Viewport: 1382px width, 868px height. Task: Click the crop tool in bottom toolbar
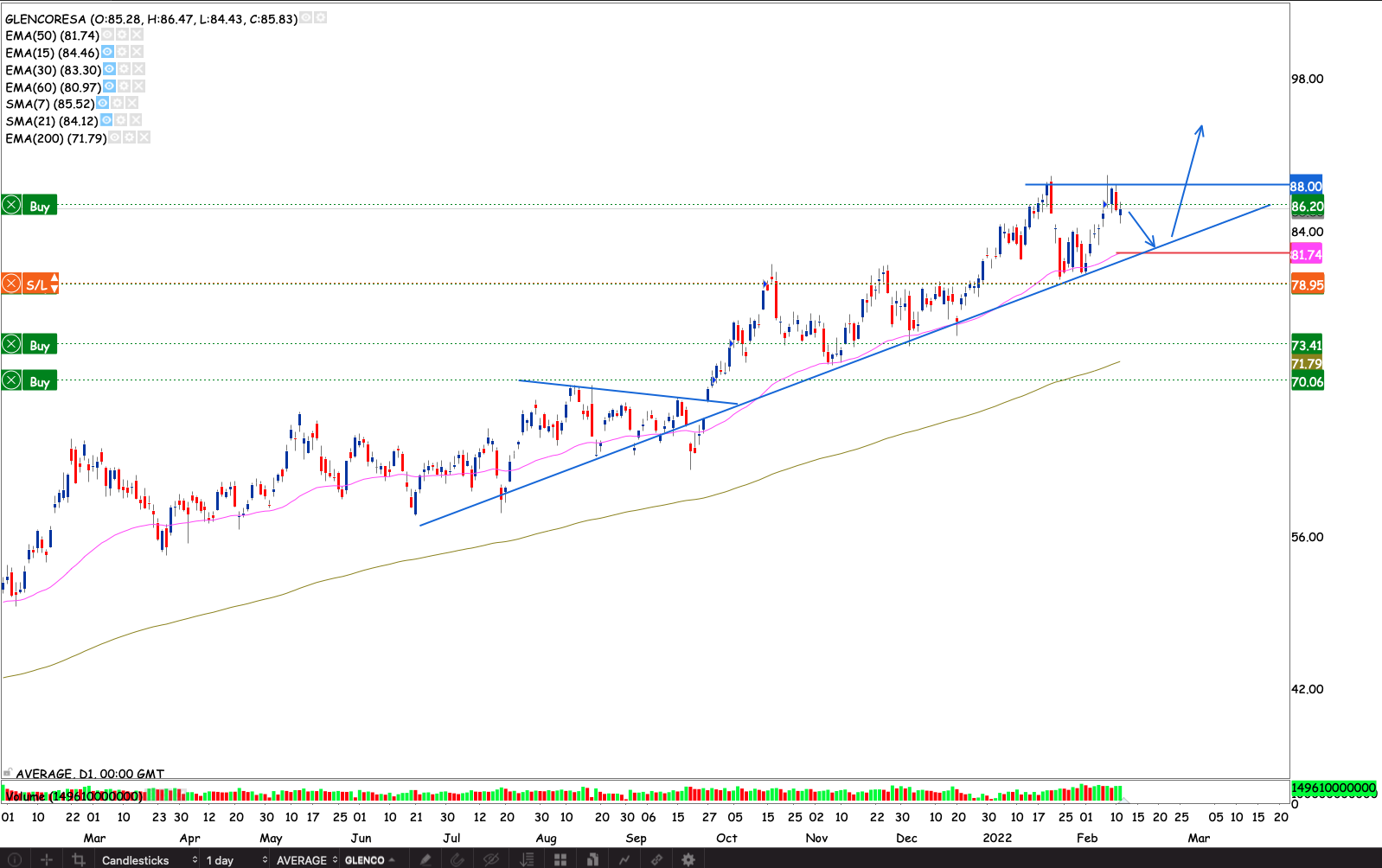click(x=79, y=859)
